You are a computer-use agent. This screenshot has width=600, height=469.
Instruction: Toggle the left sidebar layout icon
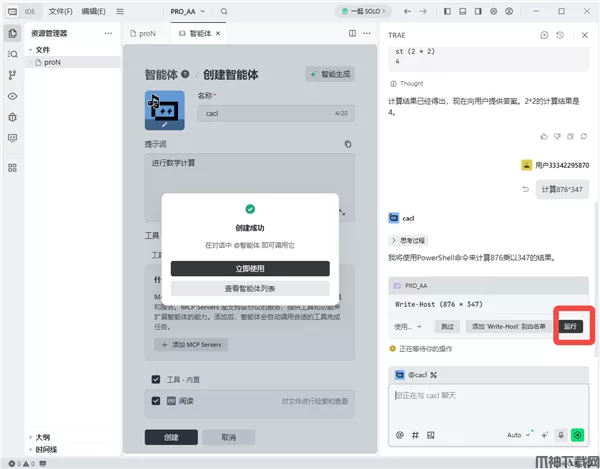[447, 11]
